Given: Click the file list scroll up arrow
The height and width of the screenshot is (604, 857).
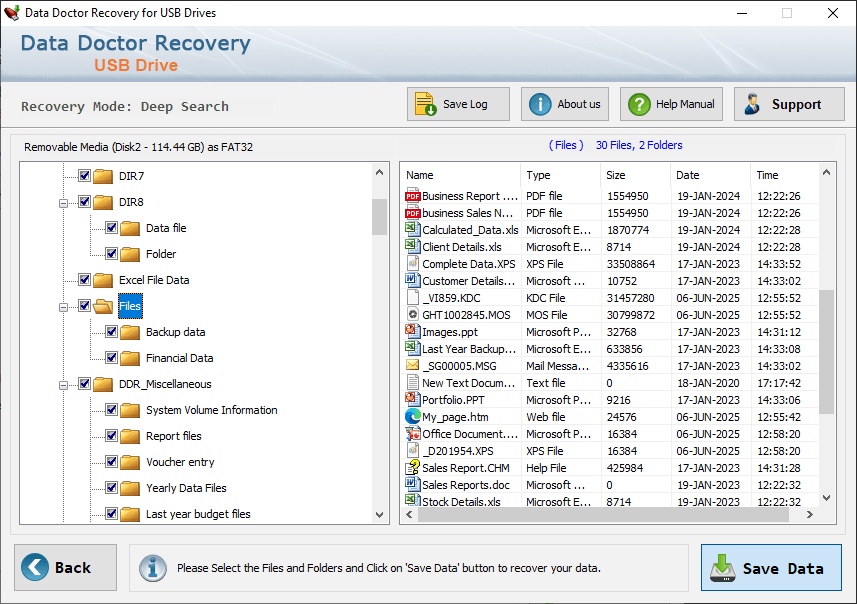Looking at the screenshot, I should (x=826, y=172).
